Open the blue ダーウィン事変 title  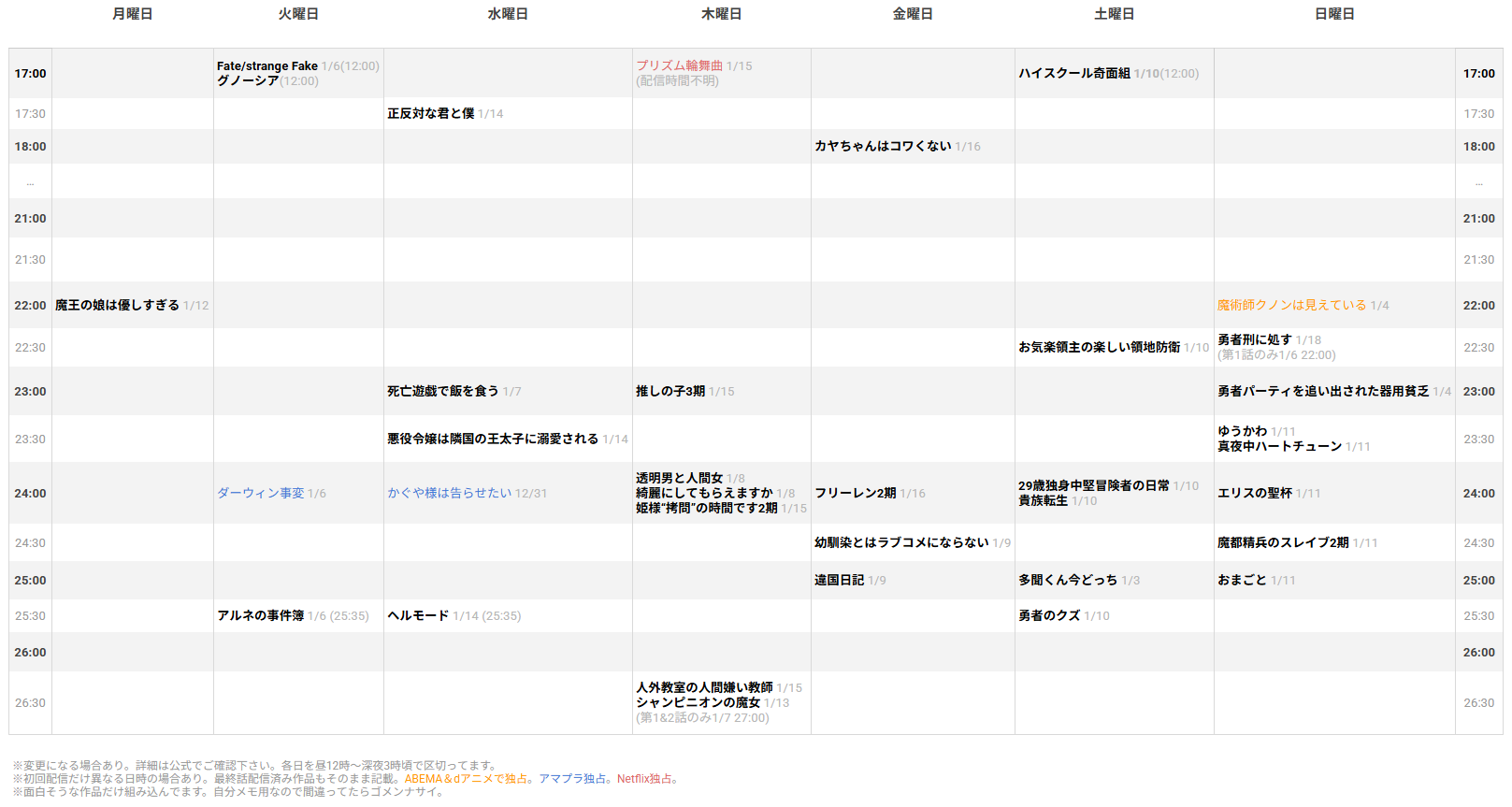260,494
